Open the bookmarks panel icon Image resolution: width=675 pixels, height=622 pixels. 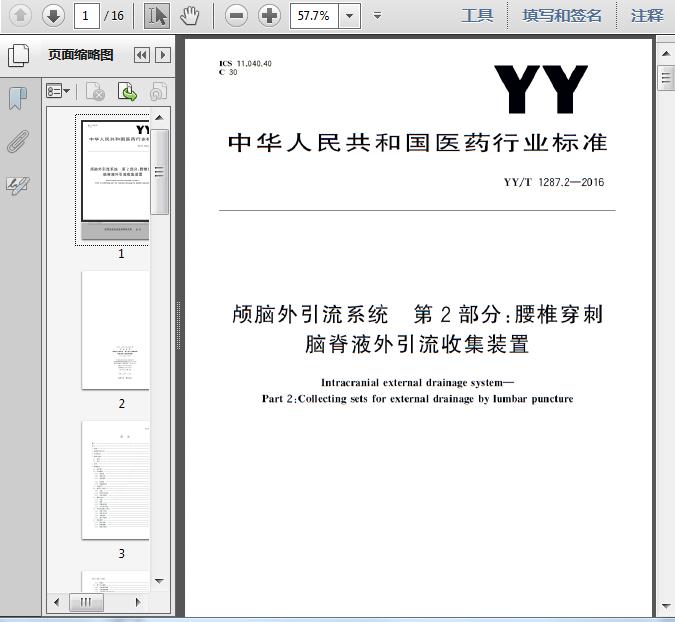pos(18,98)
